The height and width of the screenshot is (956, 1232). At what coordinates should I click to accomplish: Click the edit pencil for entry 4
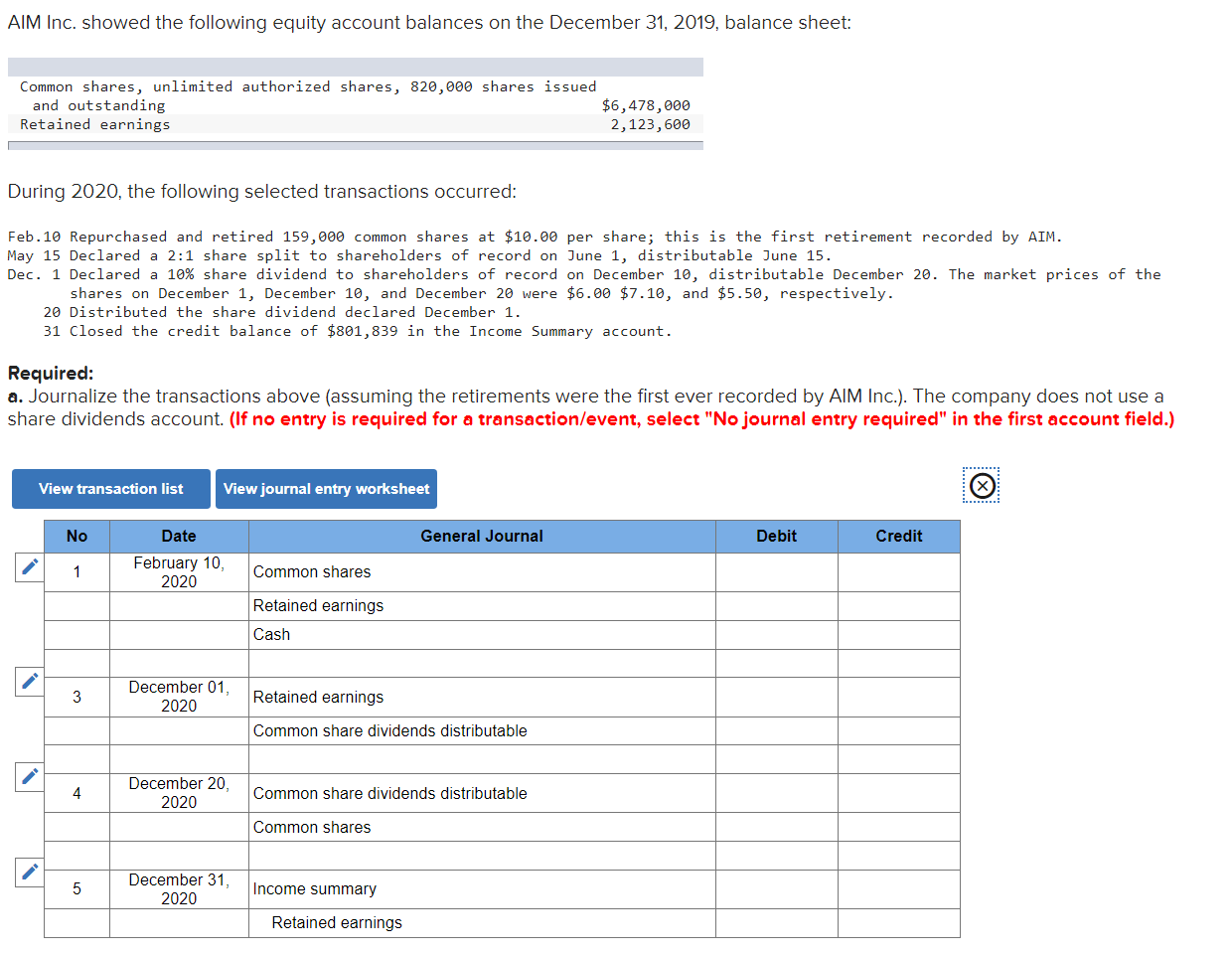click(30, 777)
